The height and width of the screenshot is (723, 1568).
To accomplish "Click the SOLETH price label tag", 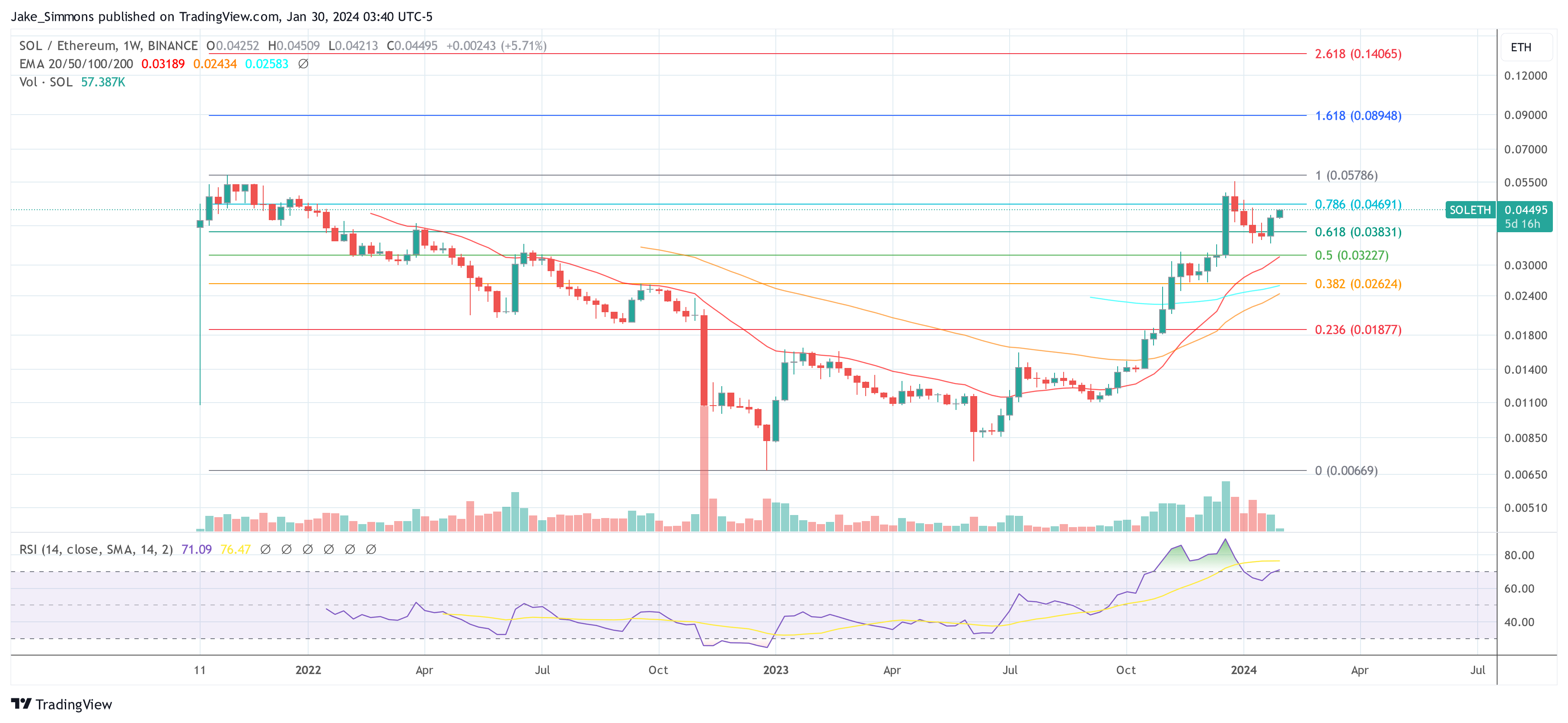I will tap(1470, 210).
